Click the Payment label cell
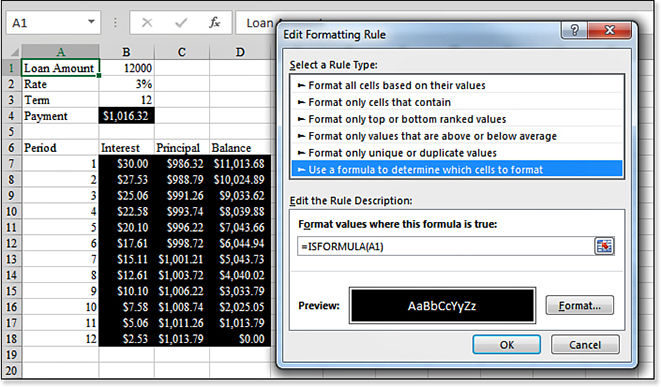661x387 pixels. (x=60, y=116)
